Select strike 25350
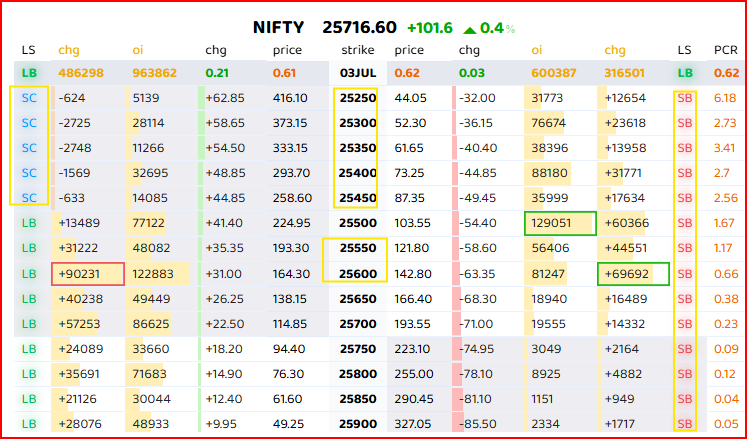 click(x=358, y=148)
